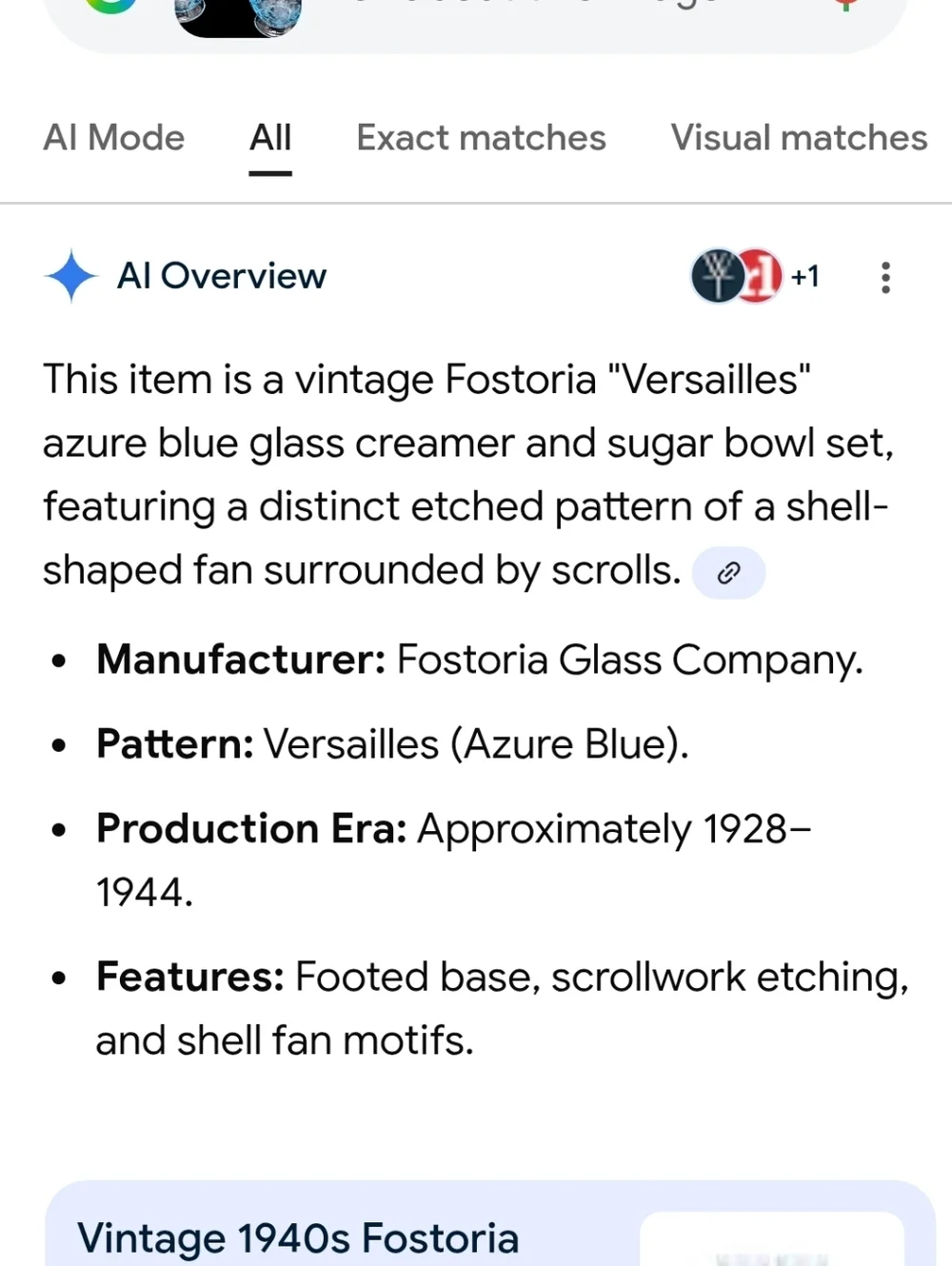Click the blue AI Overview sparkle icon
The height and width of the screenshot is (1266, 952).
pyautogui.click(x=71, y=276)
